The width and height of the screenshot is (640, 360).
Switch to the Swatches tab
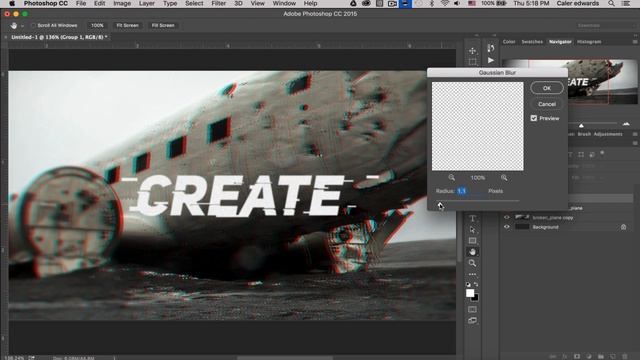[532, 42]
